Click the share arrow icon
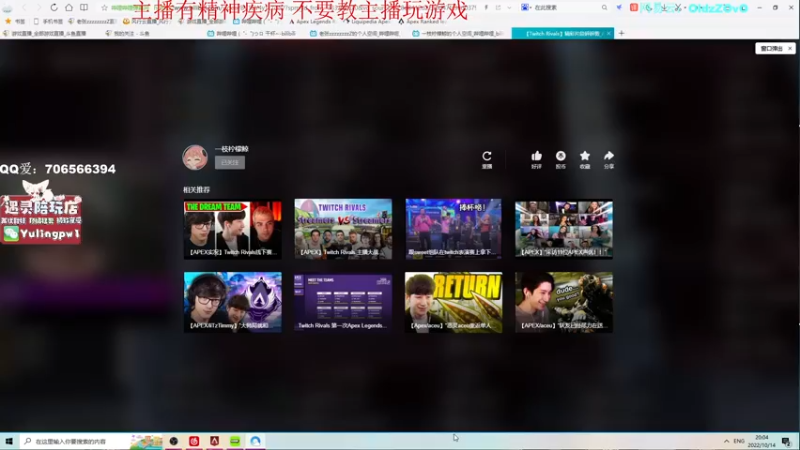800x450 pixels. click(x=609, y=156)
